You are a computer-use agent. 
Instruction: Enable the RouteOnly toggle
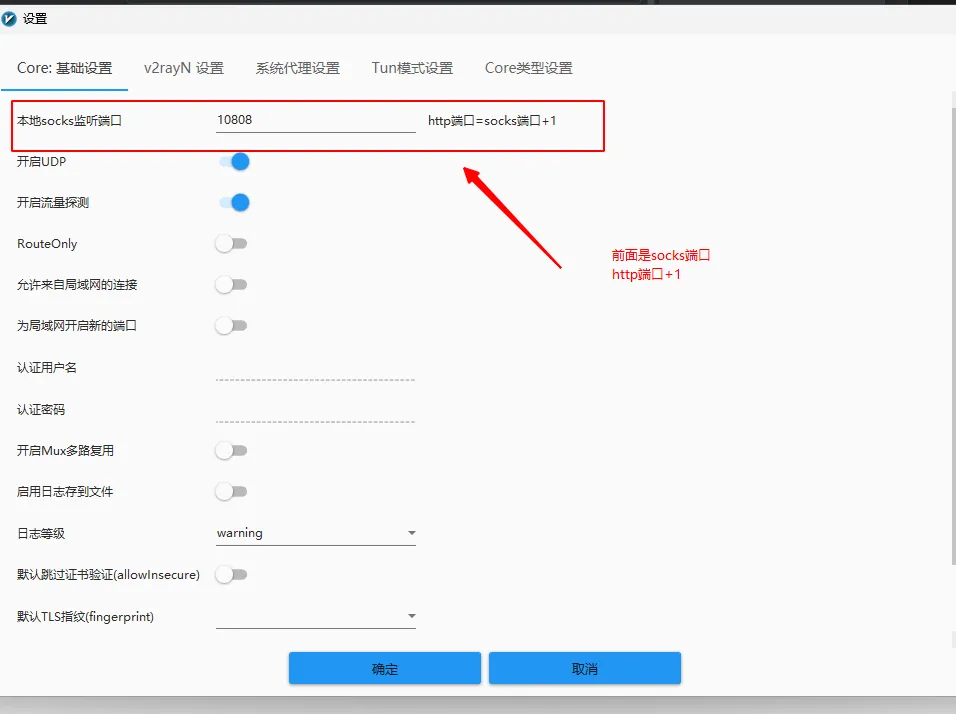pos(231,244)
